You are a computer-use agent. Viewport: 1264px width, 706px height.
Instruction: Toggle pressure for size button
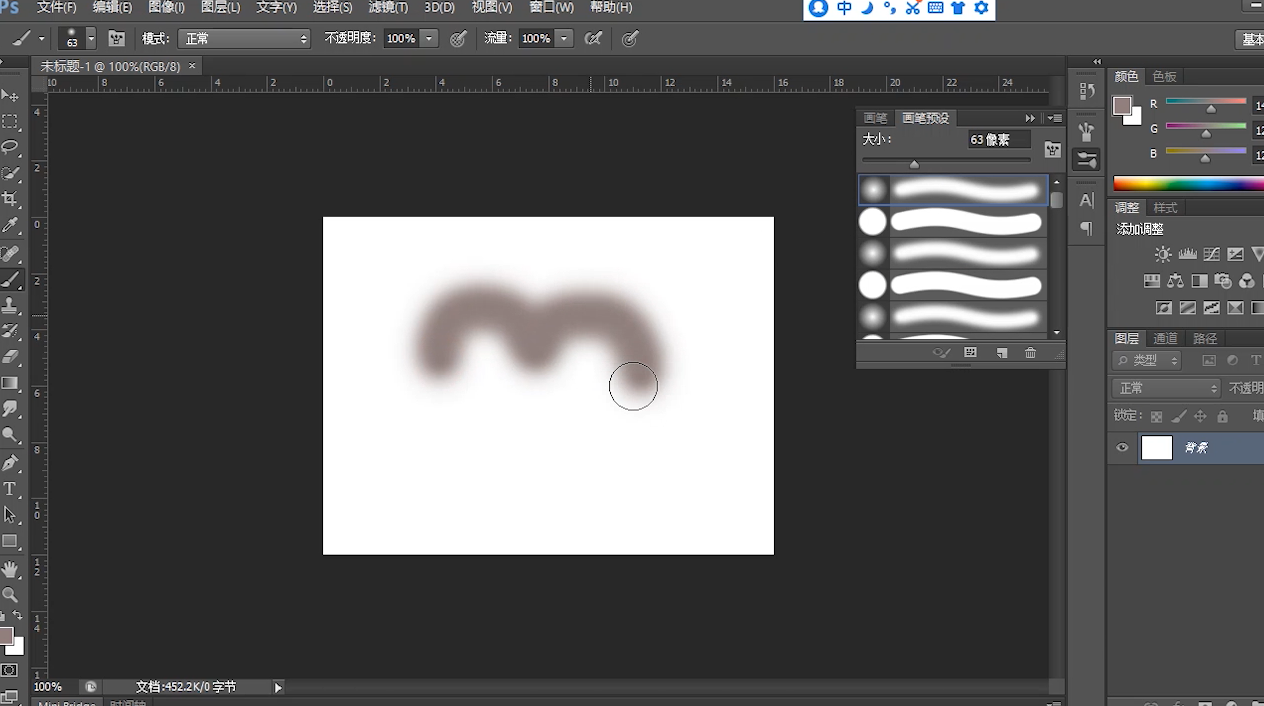630,38
